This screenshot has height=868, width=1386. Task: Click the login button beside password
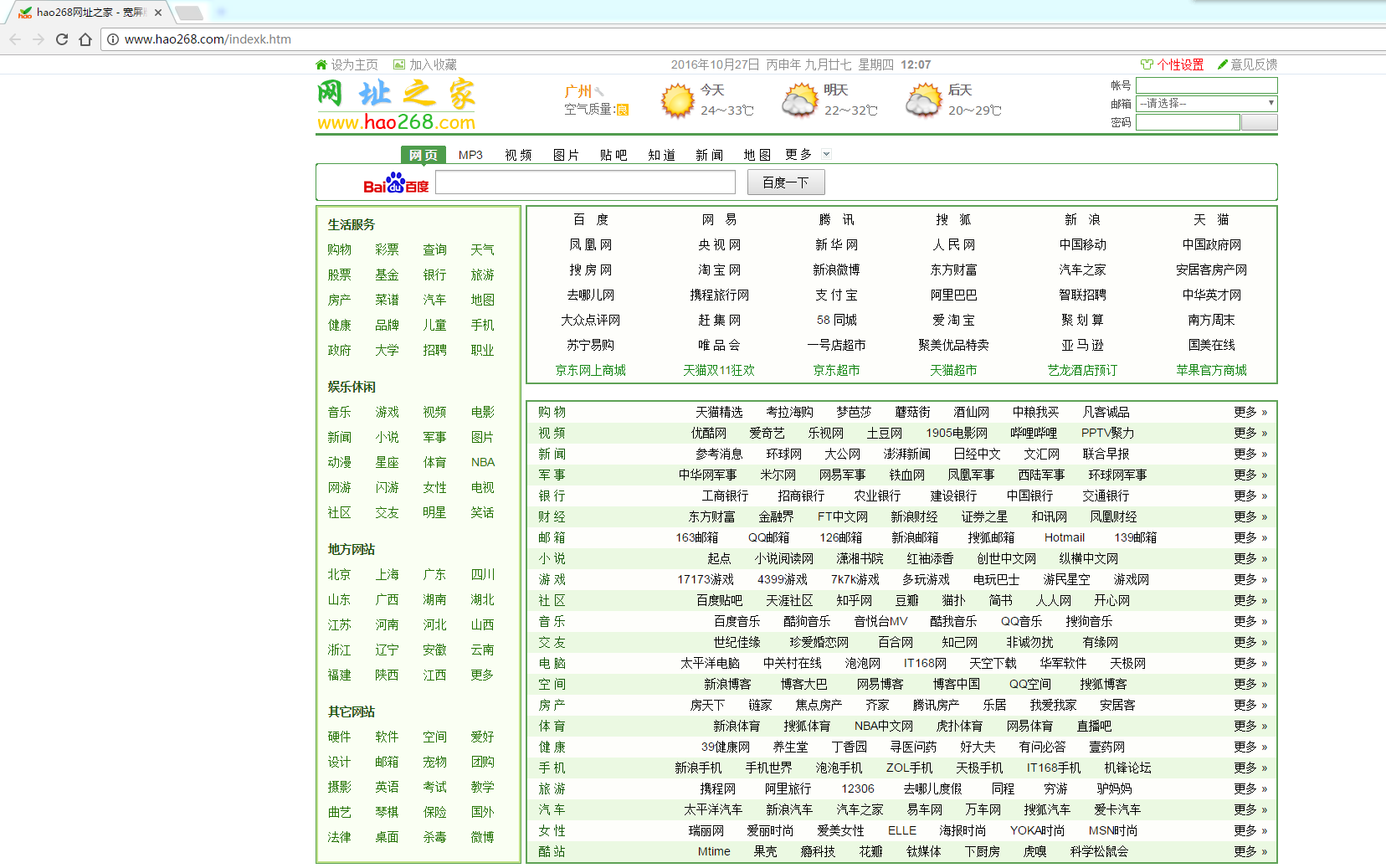(1260, 123)
